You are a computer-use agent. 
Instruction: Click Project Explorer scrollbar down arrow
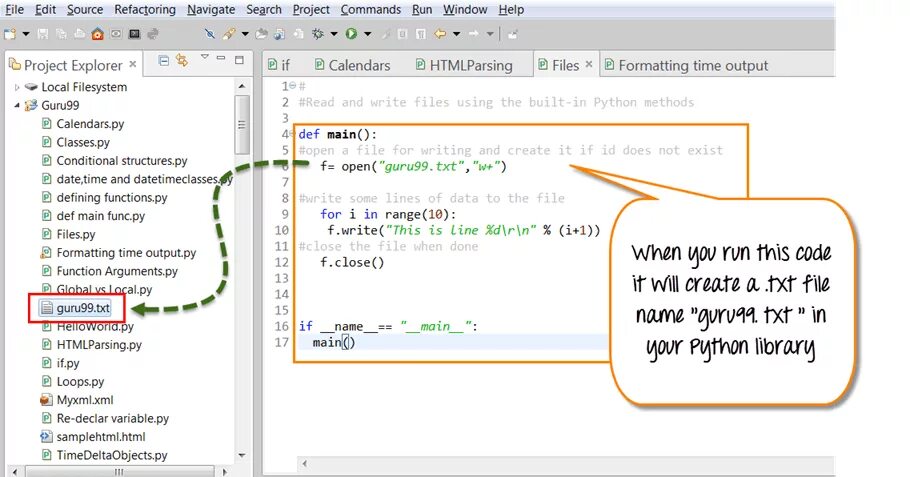pos(242,456)
